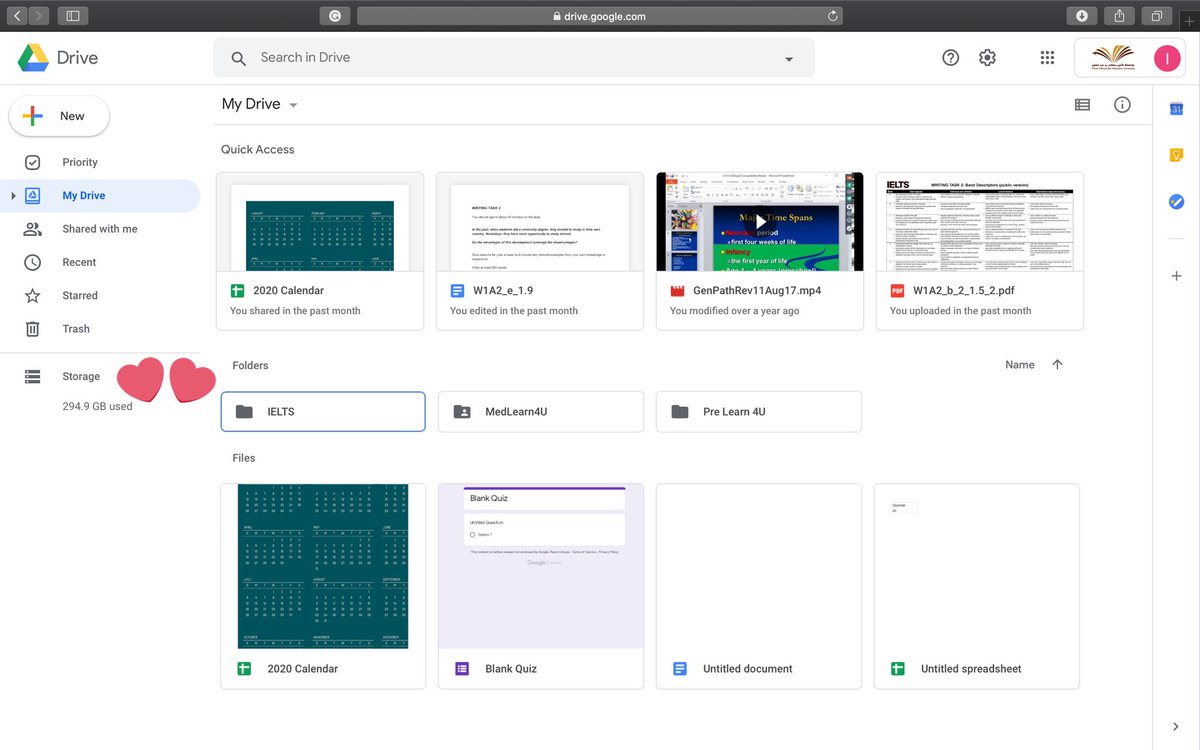Click the search magnifier icon
Screen dimensions: 1200x750
[x=239, y=59]
